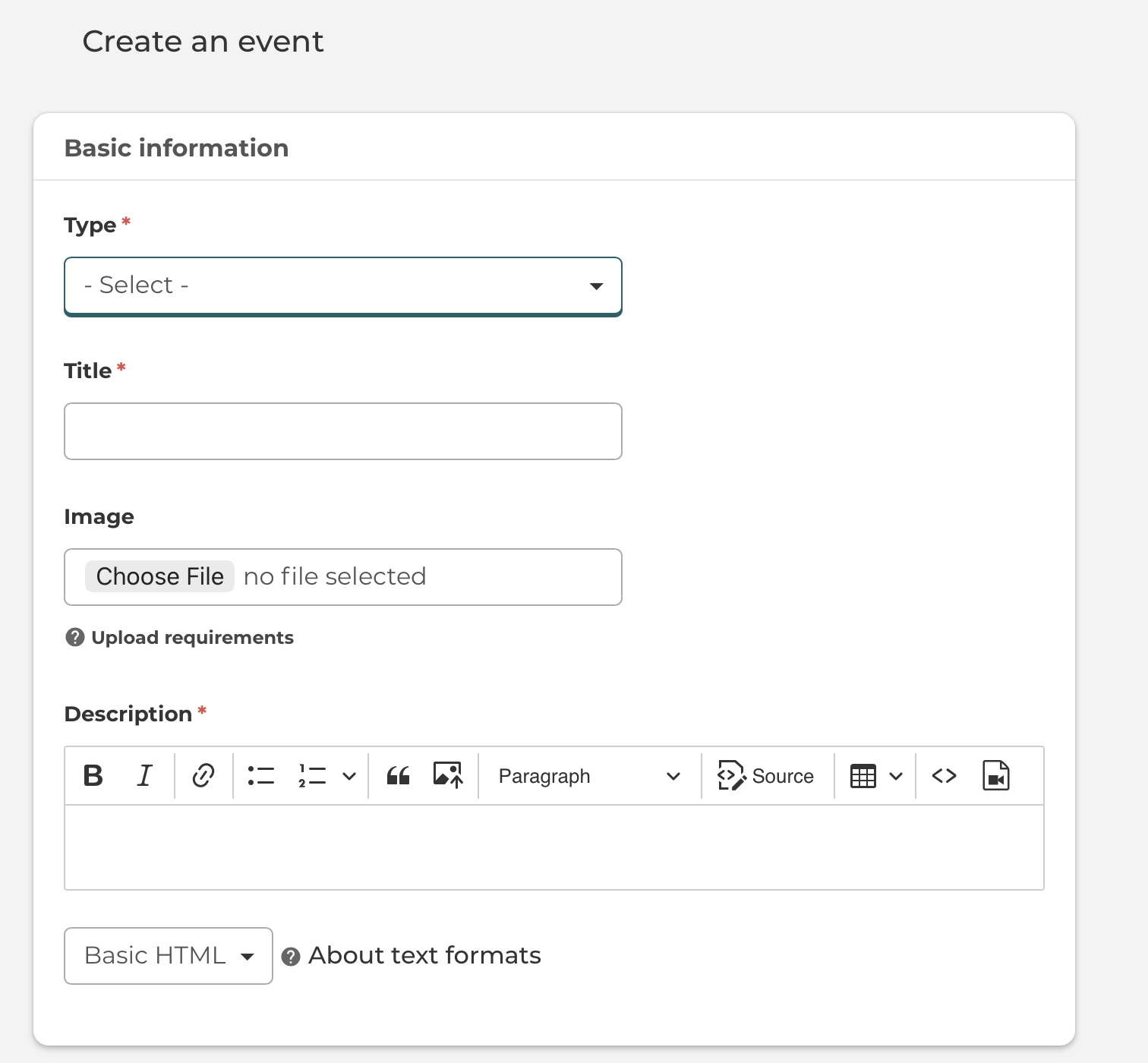1148x1063 pixels.
Task: Click the 'no file selected' text
Action: [x=335, y=576]
